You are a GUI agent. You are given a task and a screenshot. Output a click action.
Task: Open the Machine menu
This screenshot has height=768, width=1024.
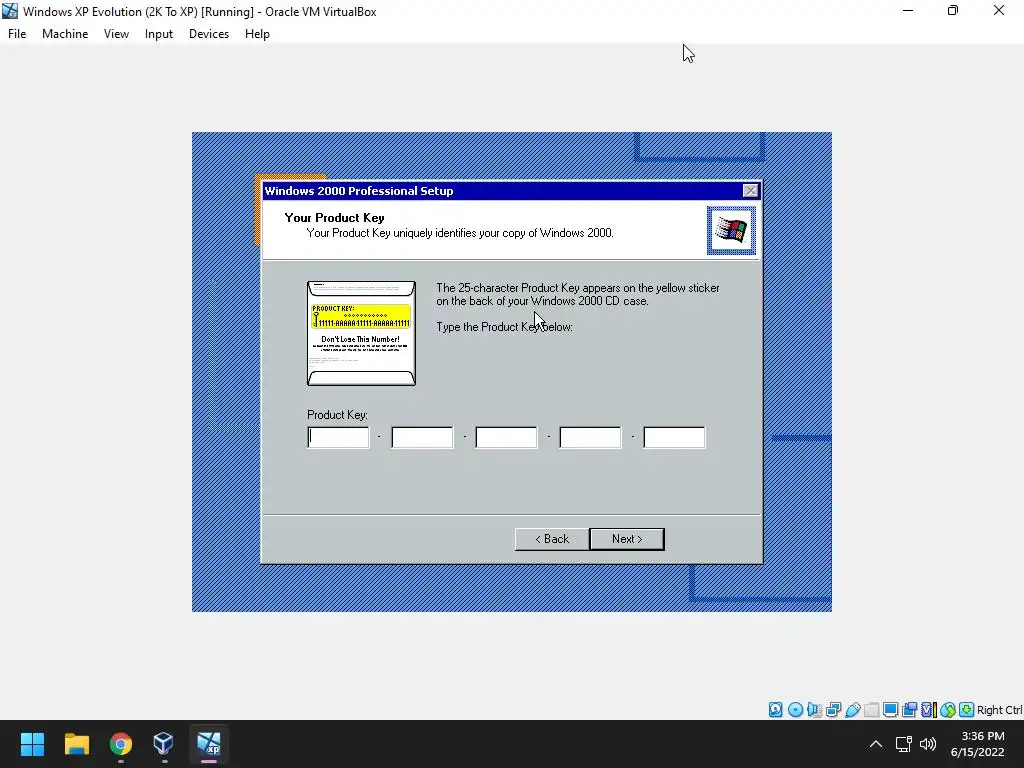click(x=65, y=34)
